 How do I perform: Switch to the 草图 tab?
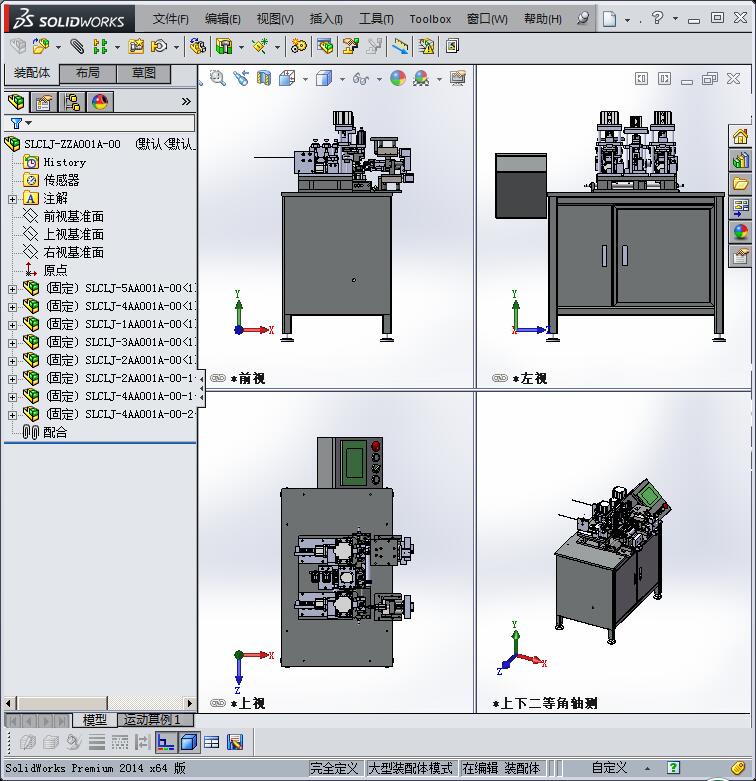pyautogui.click(x=143, y=73)
